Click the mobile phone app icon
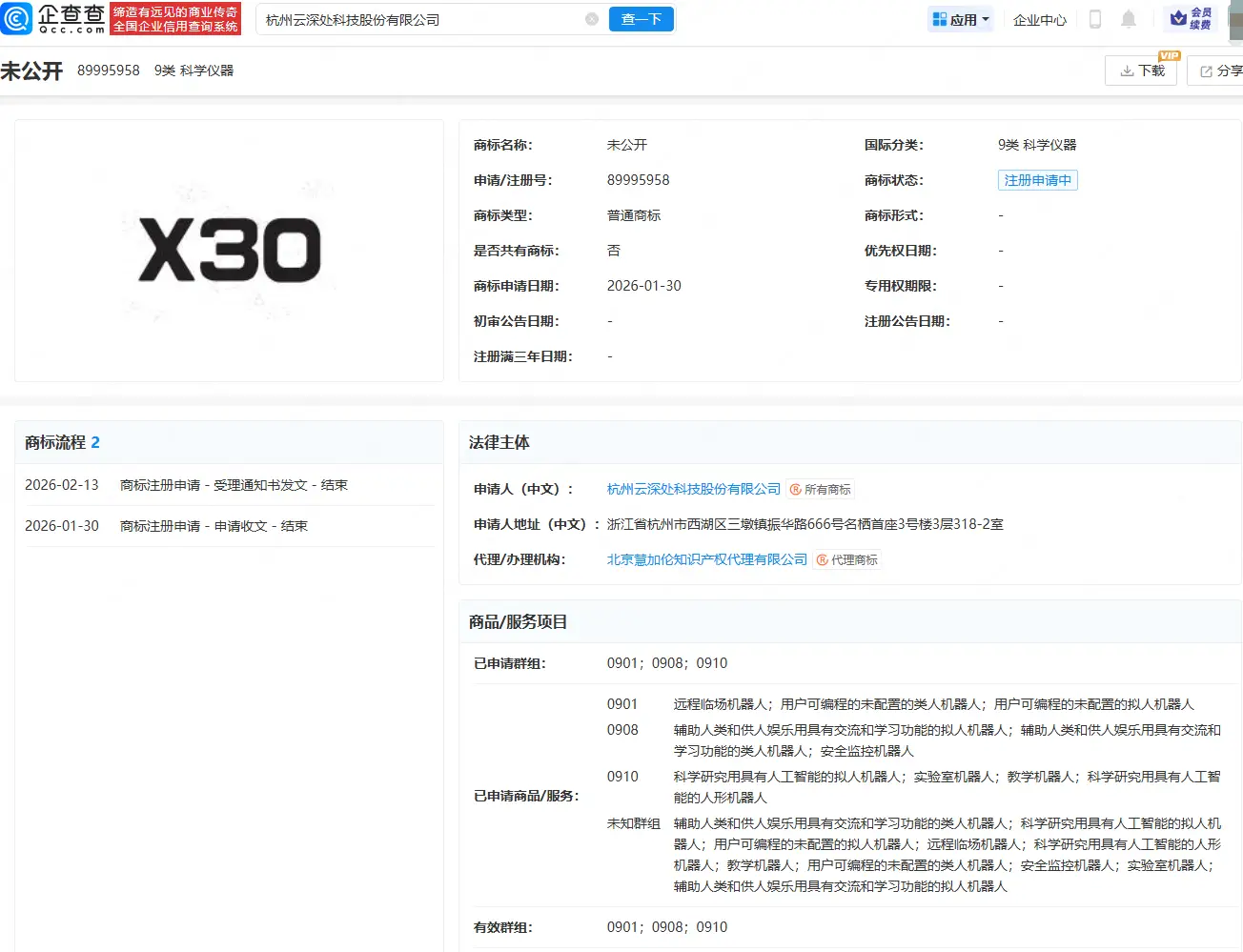Image resolution: width=1243 pixels, height=952 pixels. [x=1094, y=18]
